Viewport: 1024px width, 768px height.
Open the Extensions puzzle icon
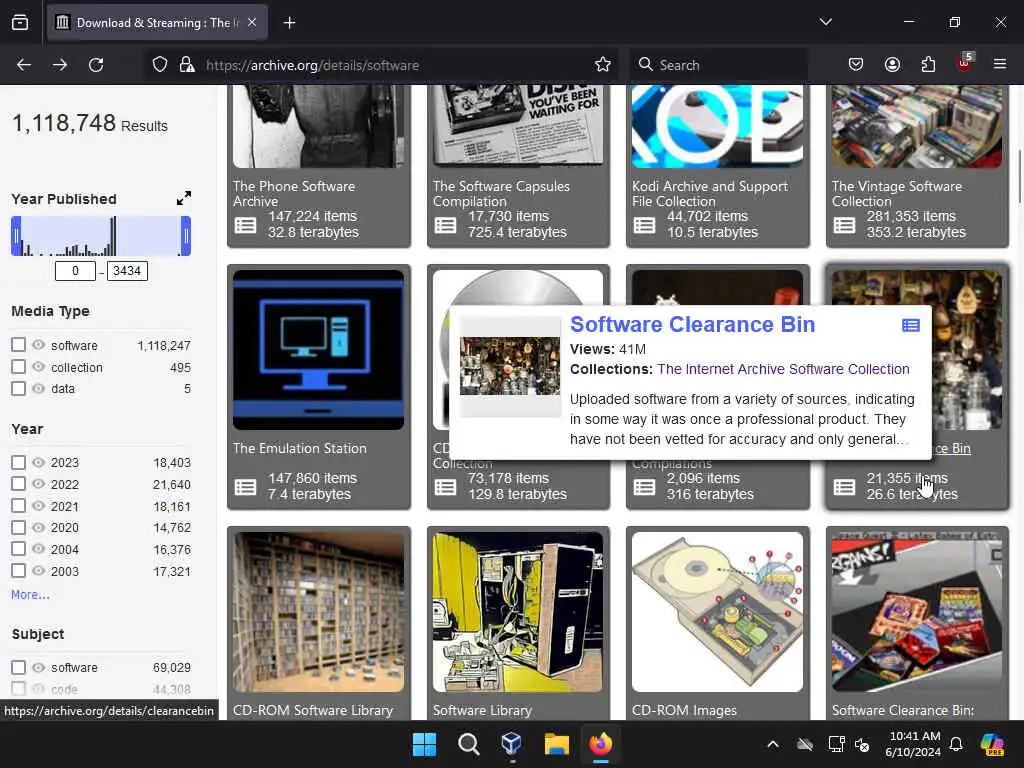[x=928, y=65]
